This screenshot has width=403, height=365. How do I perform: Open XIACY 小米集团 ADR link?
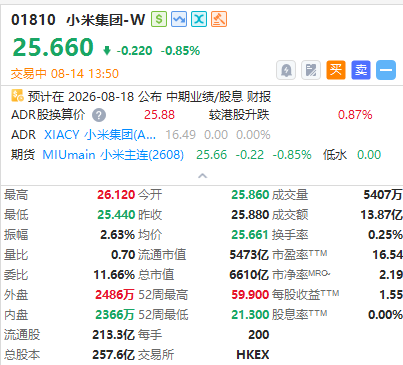tap(100, 135)
